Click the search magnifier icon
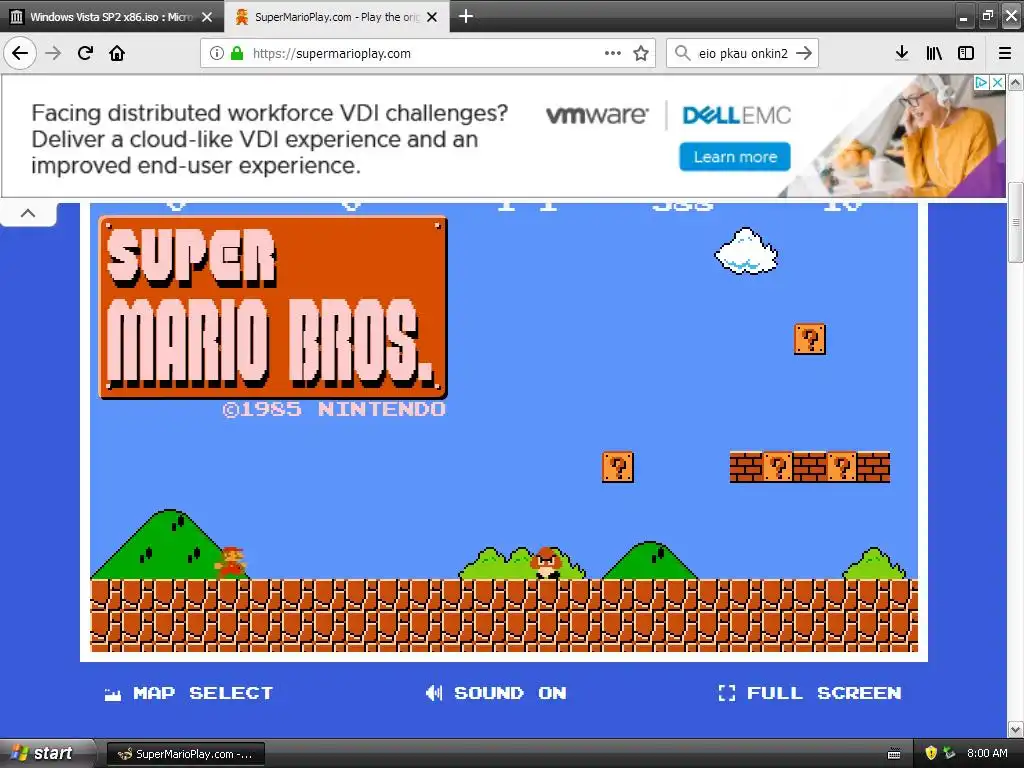 pyautogui.click(x=682, y=53)
